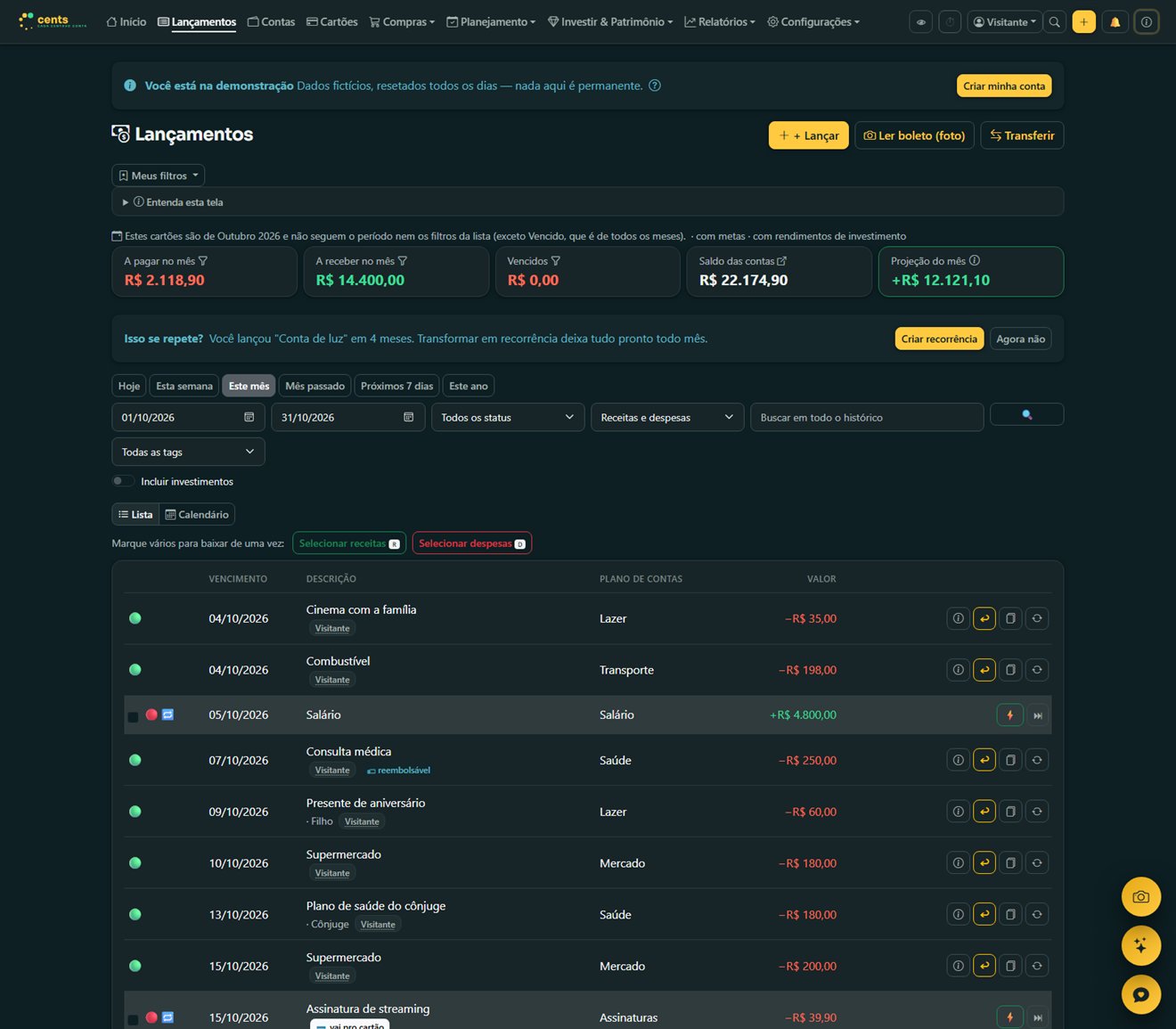Click the refresh icon on Presente de aniversário row
The image size is (1176, 1029).
(1037, 812)
